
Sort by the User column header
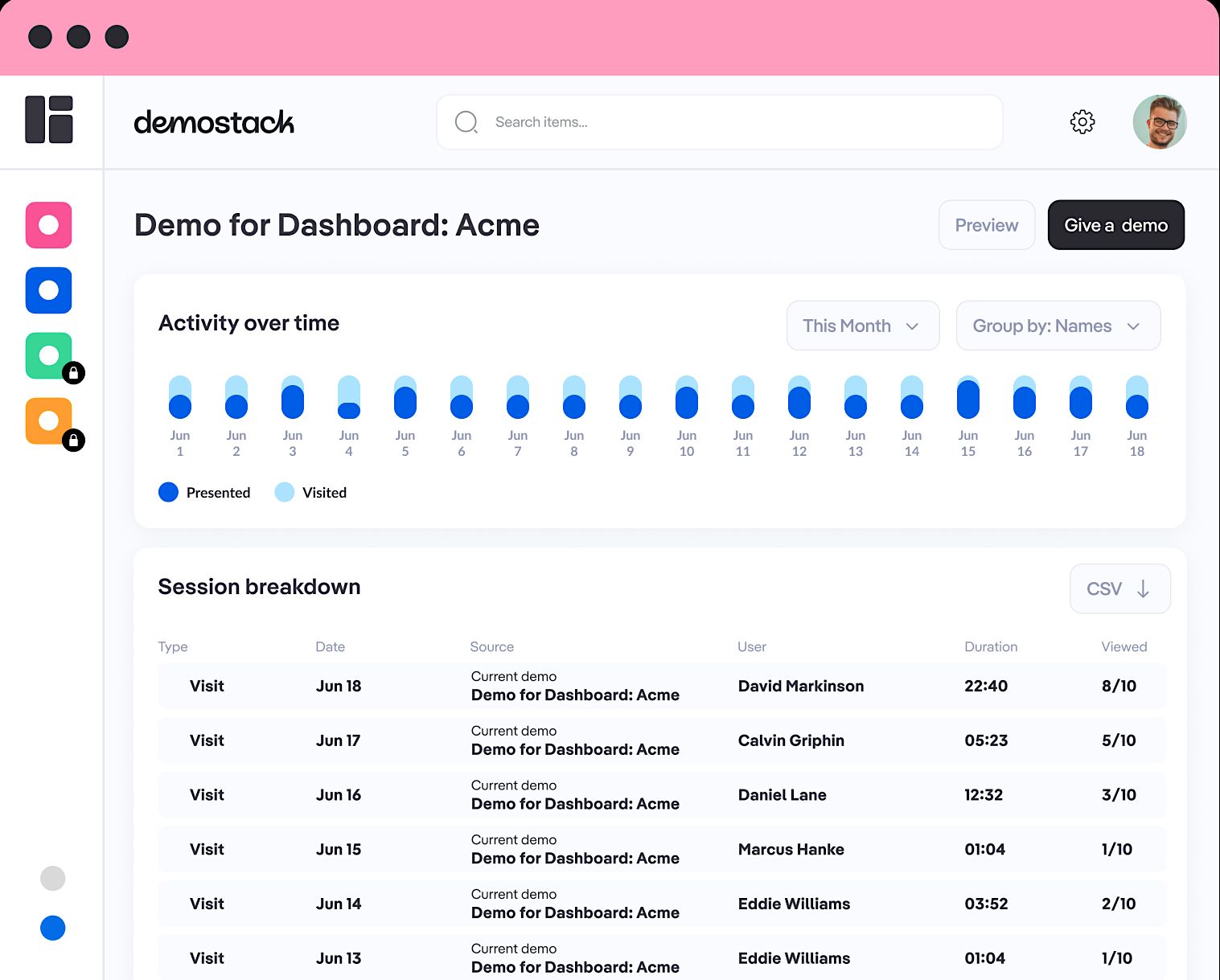click(752, 647)
